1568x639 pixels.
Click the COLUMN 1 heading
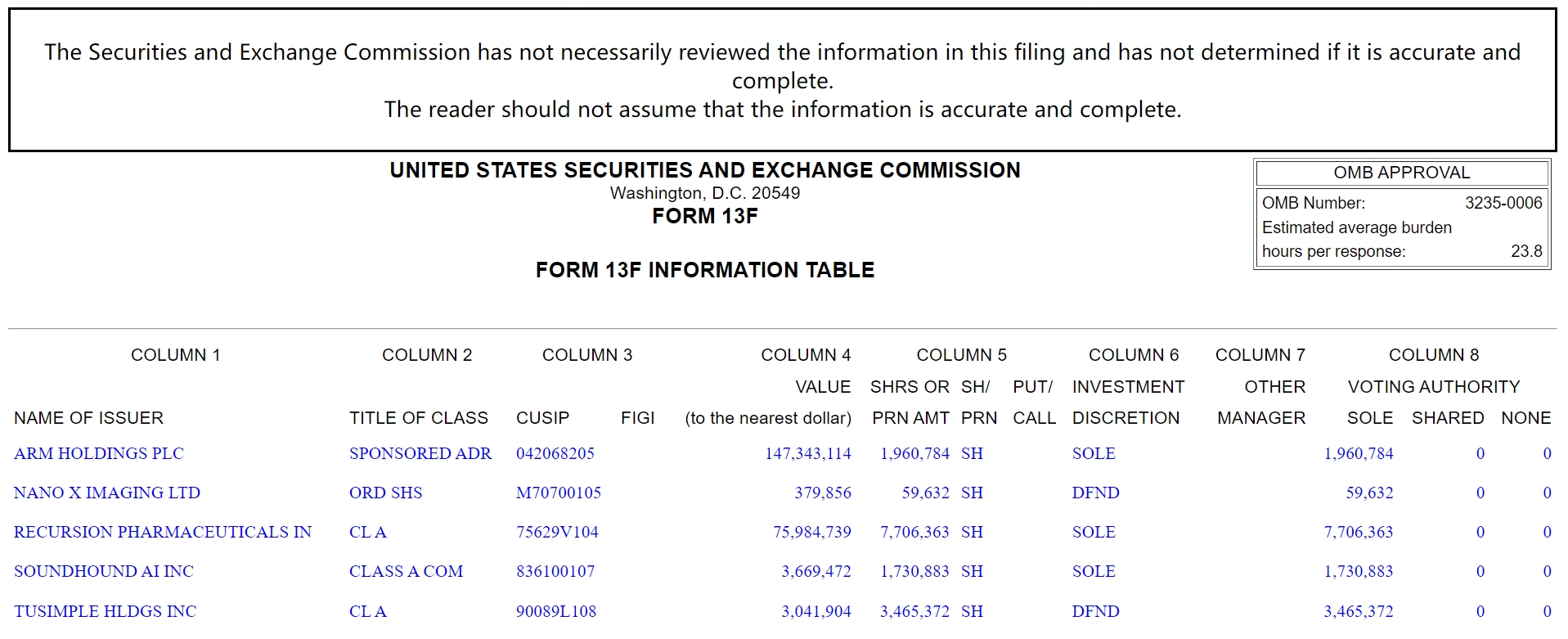point(176,355)
